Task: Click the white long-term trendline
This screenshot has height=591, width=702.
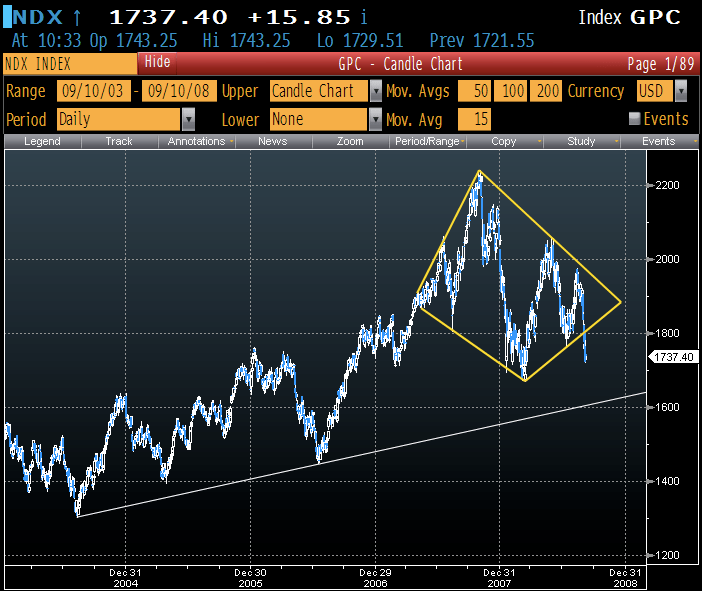Action: [x=362, y=453]
